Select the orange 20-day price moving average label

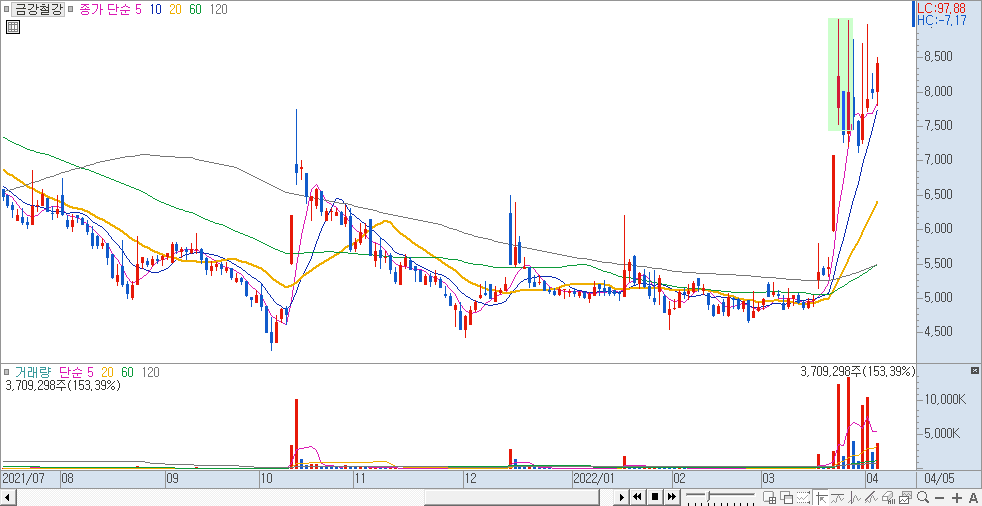click(x=177, y=9)
